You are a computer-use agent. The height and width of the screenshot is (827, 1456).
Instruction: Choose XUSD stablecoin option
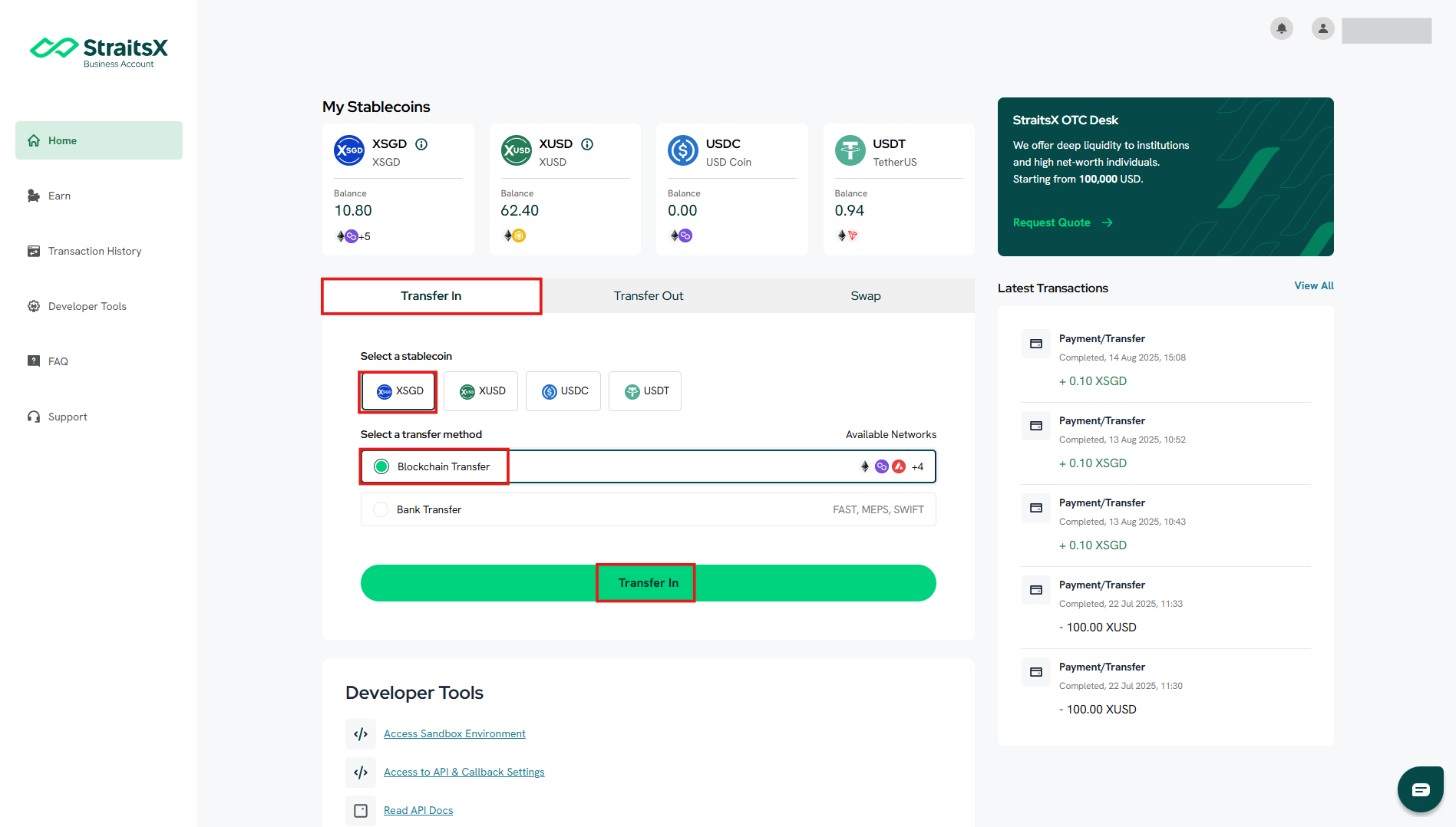(x=481, y=391)
